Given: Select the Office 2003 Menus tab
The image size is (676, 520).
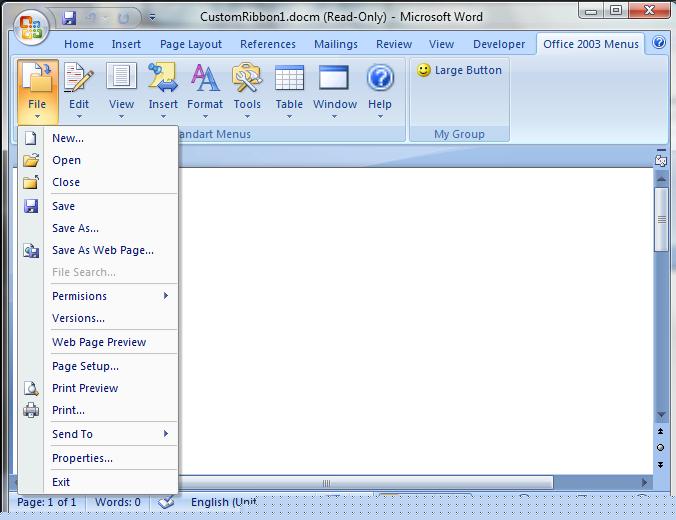Looking at the screenshot, I should (591, 44).
